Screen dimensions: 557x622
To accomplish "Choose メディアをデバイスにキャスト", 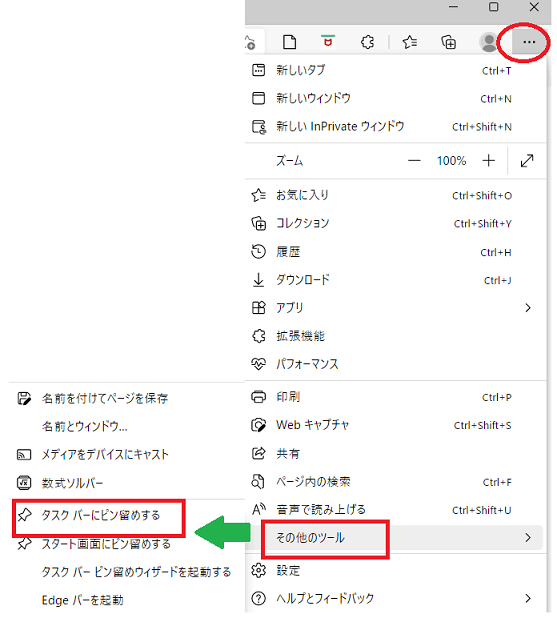I will point(128,455).
